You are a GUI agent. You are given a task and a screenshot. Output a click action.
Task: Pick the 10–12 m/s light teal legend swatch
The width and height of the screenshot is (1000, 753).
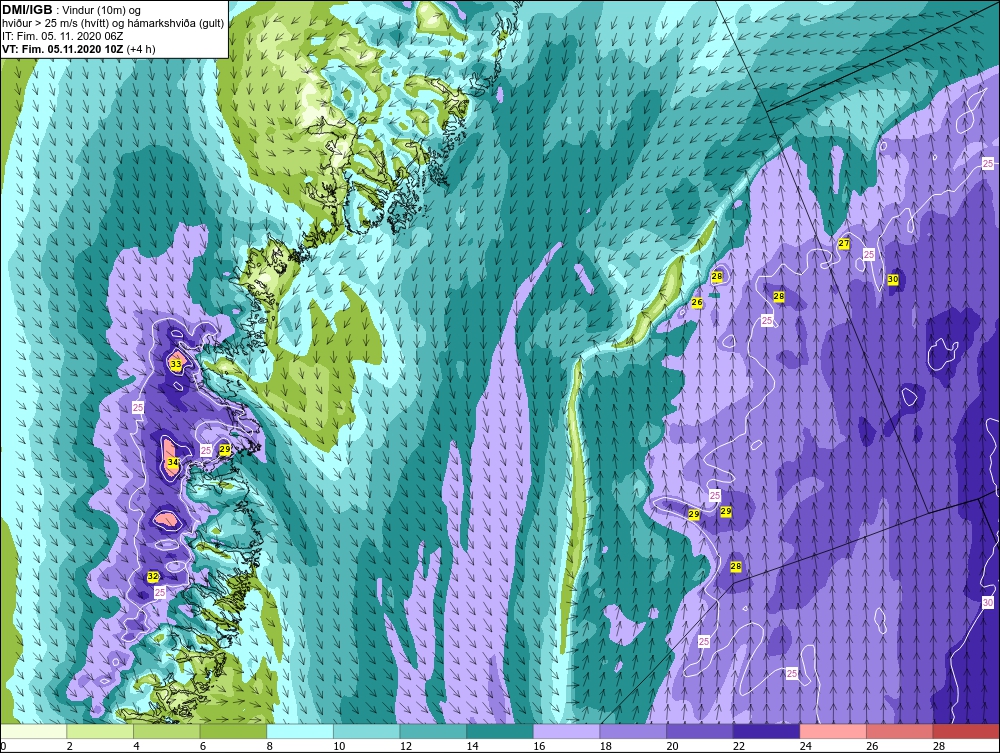pyautogui.click(x=366, y=731)
